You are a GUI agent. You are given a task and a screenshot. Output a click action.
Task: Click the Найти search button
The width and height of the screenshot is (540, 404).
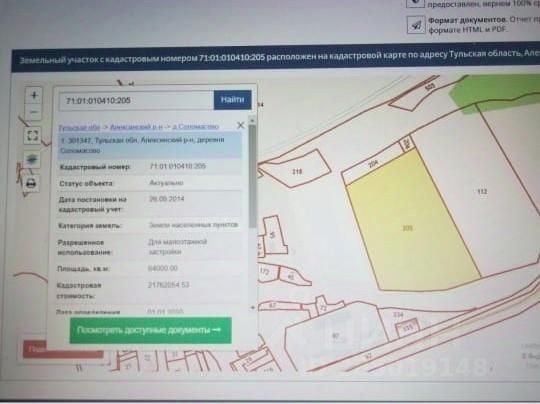(x=232, y=100)
